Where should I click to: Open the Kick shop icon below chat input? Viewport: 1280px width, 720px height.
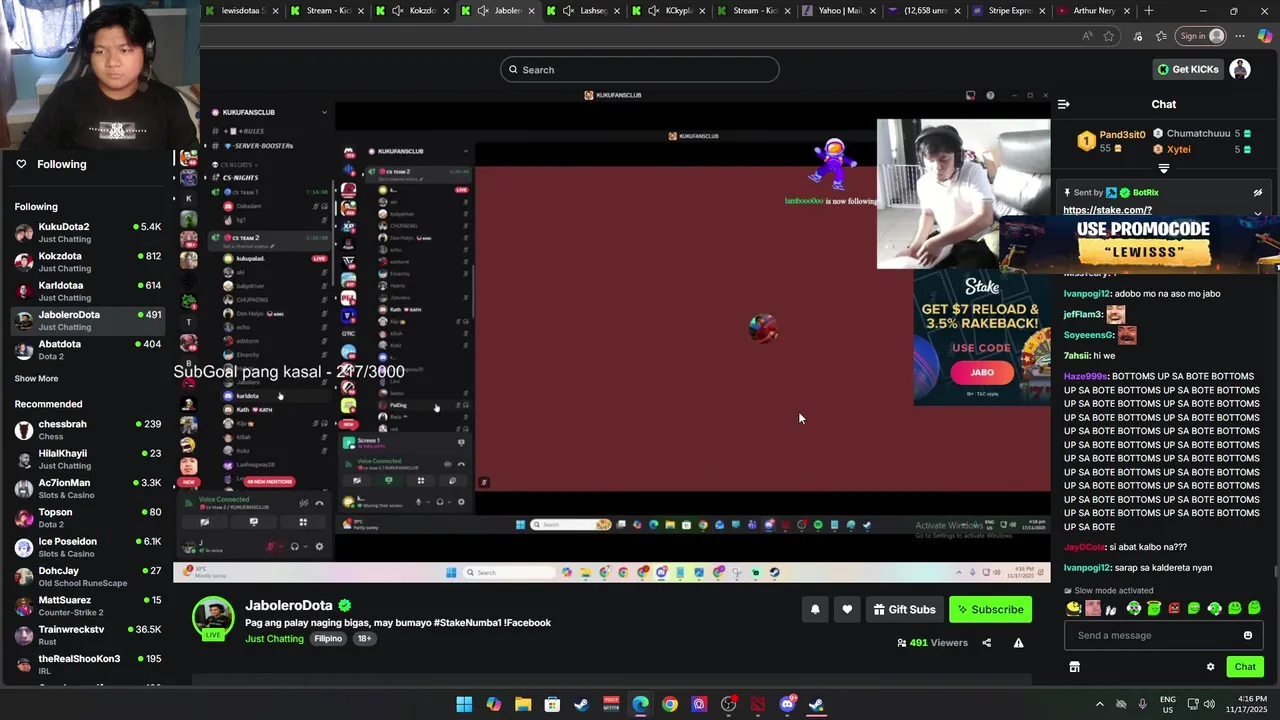pyautogui.click(x=1074, y=667)
